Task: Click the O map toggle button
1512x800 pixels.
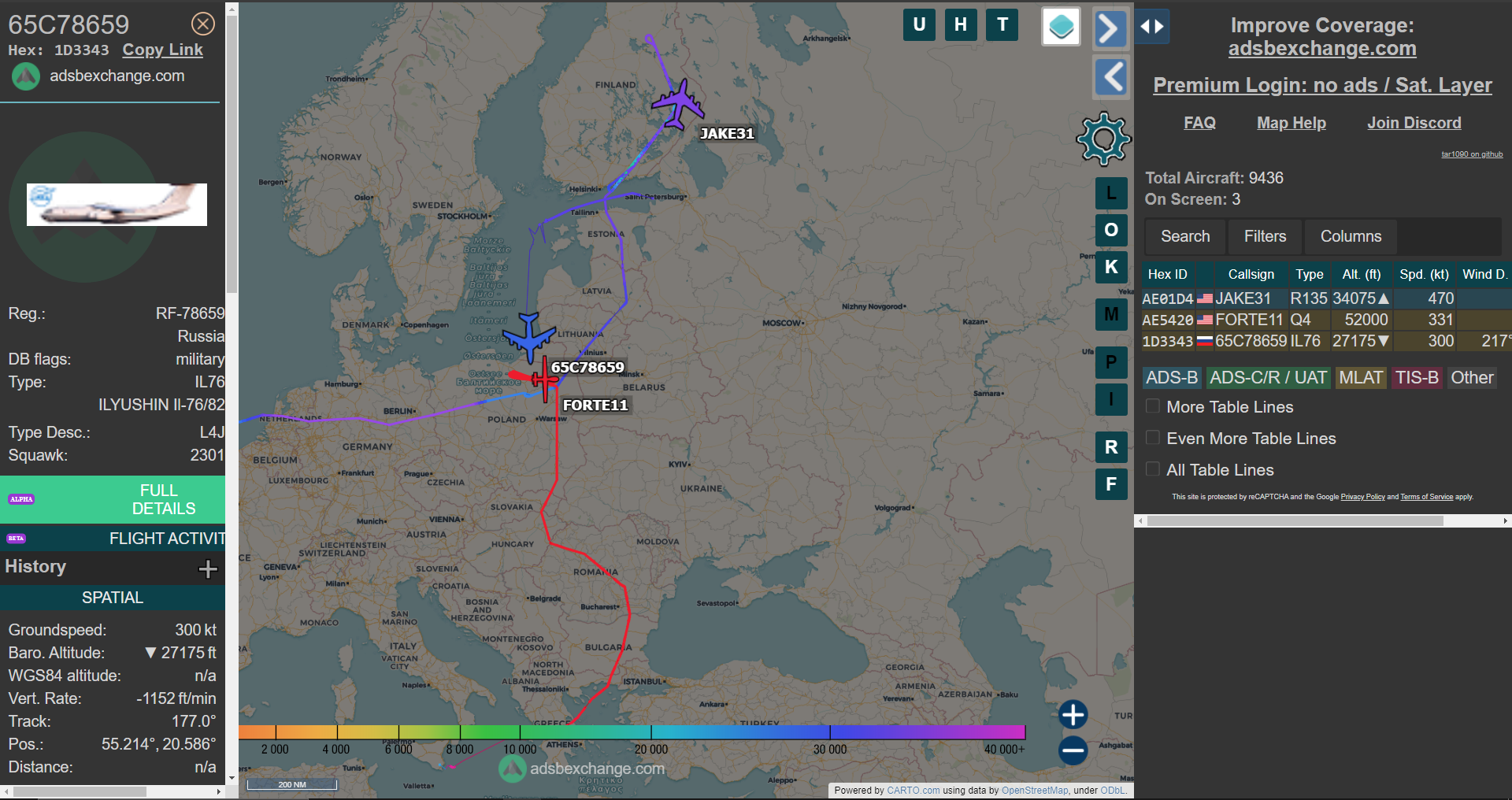Action: [1111, 230]
